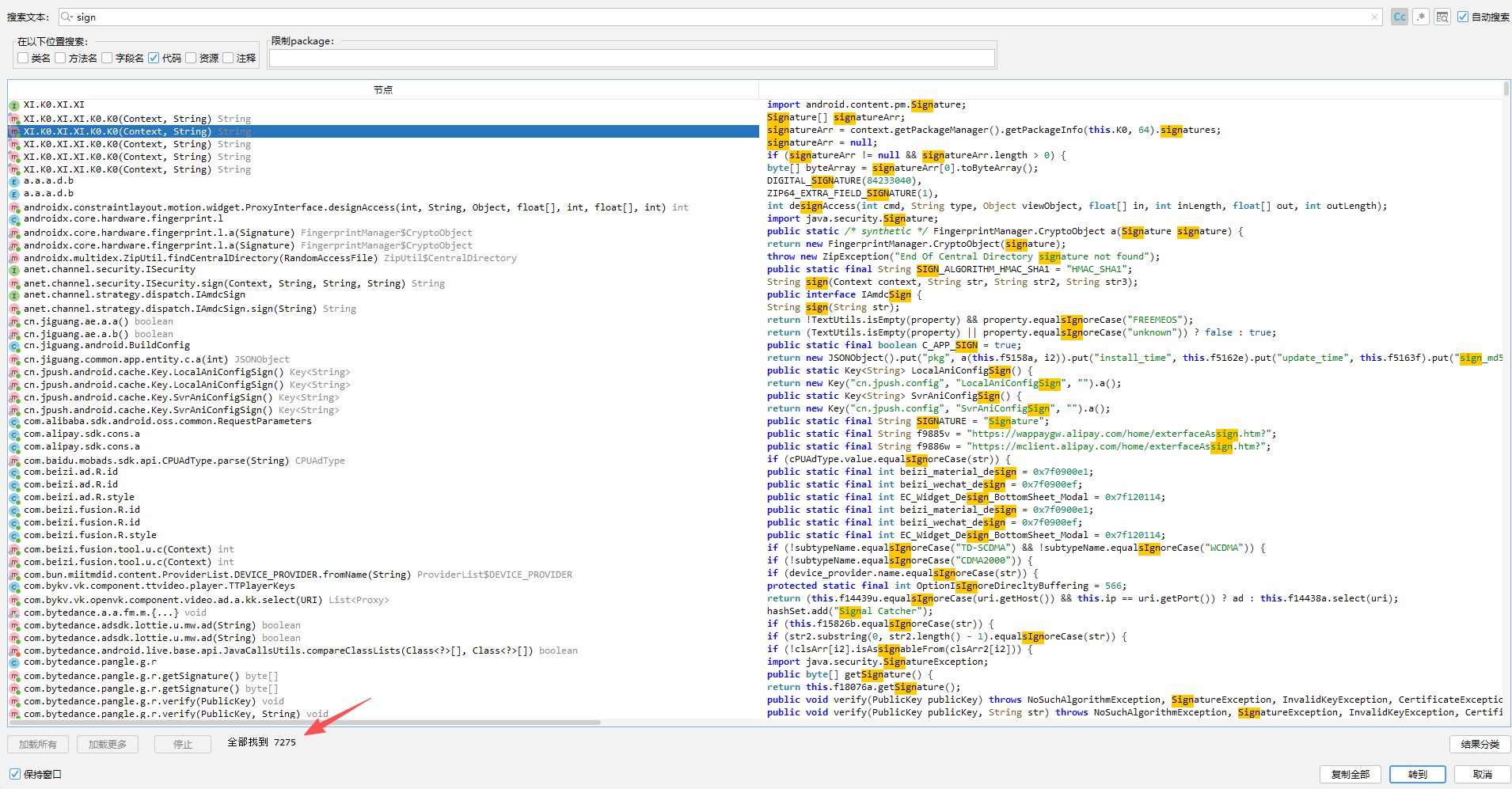Enable the 类名 class name checkbox
This screenshot has height=789, width=1512.
[x=23, y=58]
